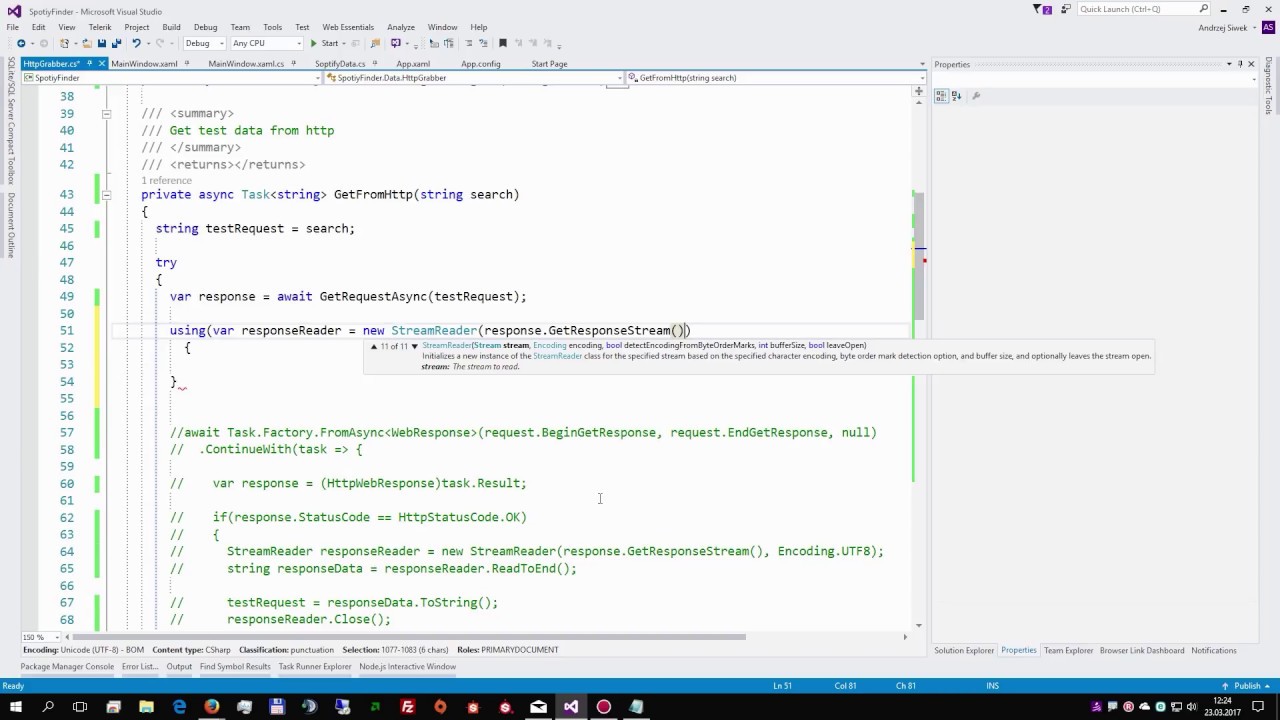Collapse the summary comment outlining region
The image size is (1280, 720).
point(106,114)
